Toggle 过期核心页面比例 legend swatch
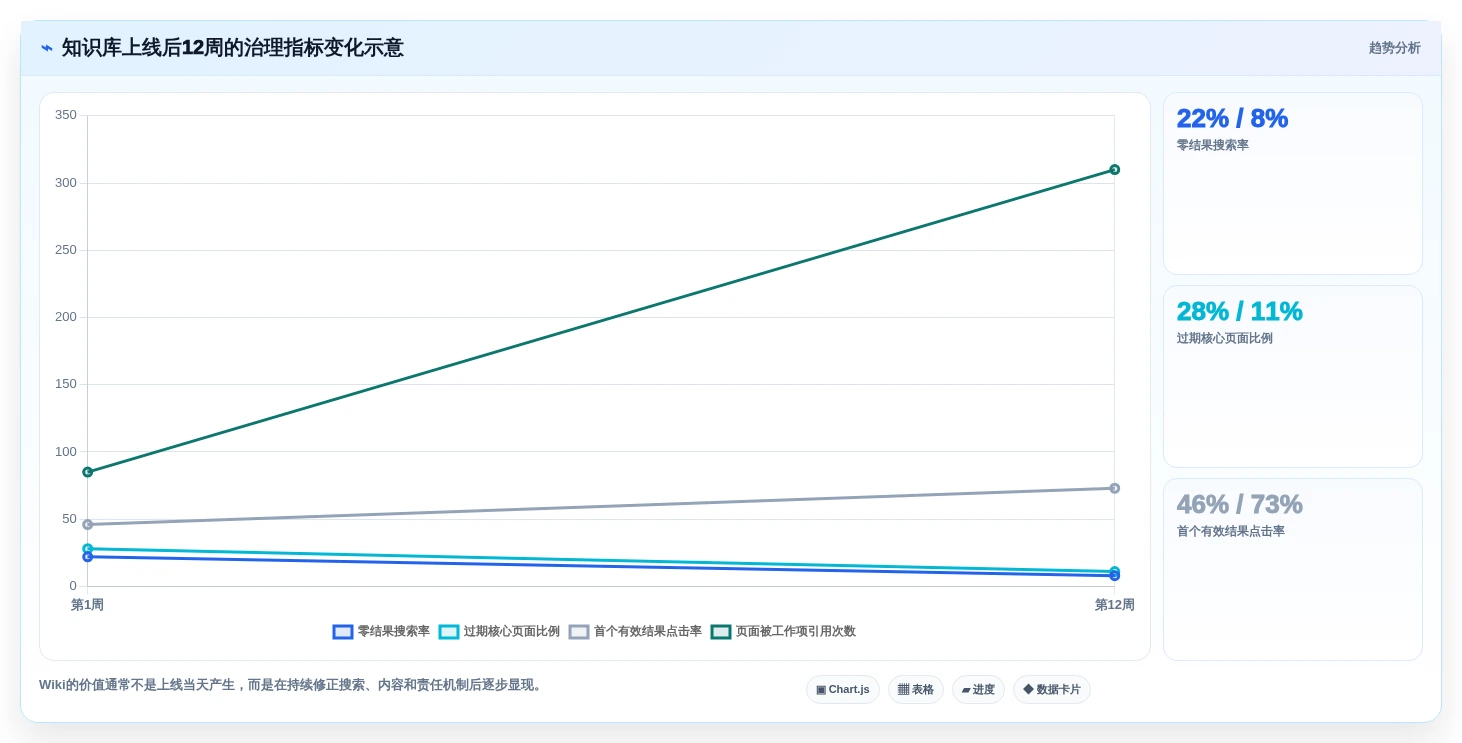Viewport: 1462px width, 743px height. (449, 632)
